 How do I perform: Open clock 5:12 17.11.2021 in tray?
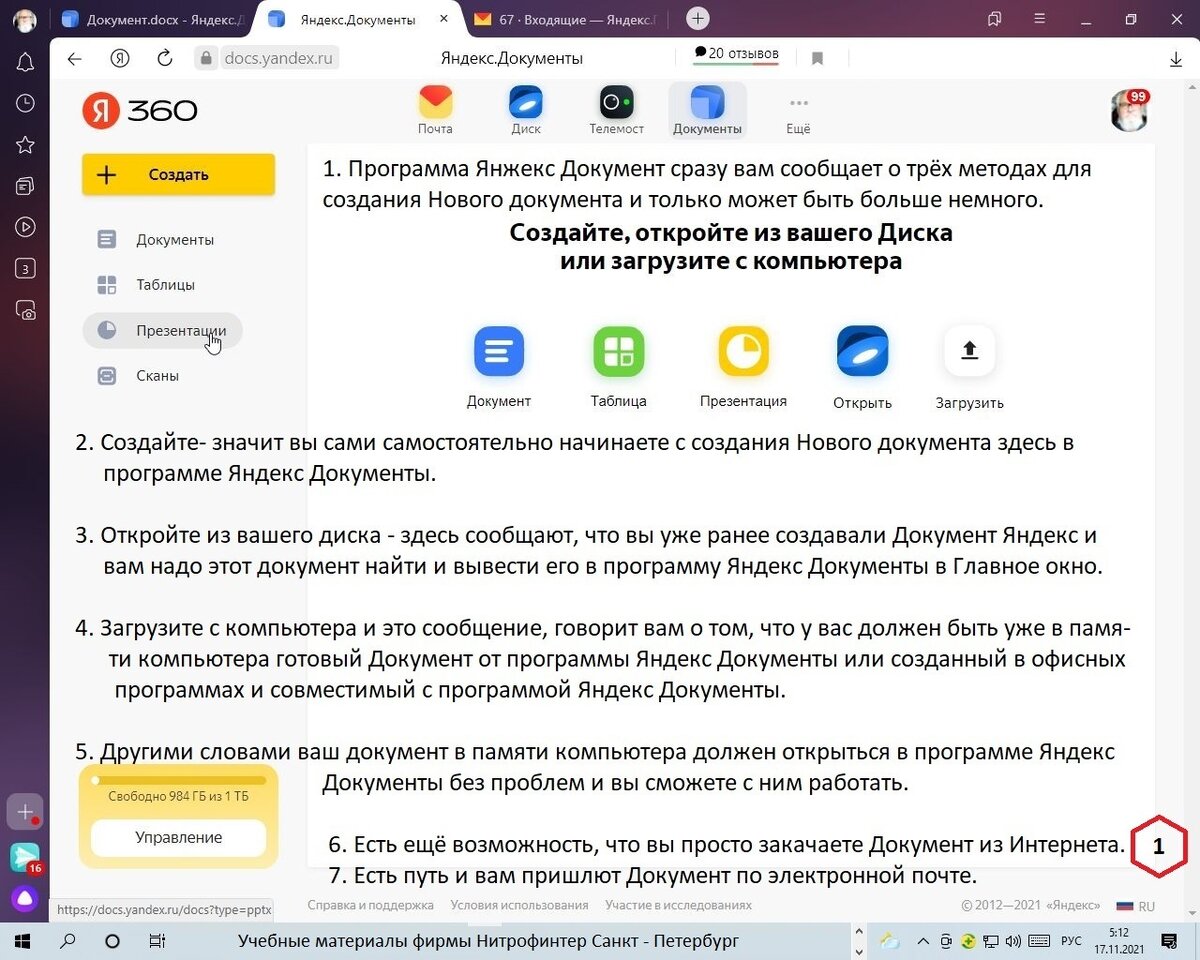(x=1118, y=941)
